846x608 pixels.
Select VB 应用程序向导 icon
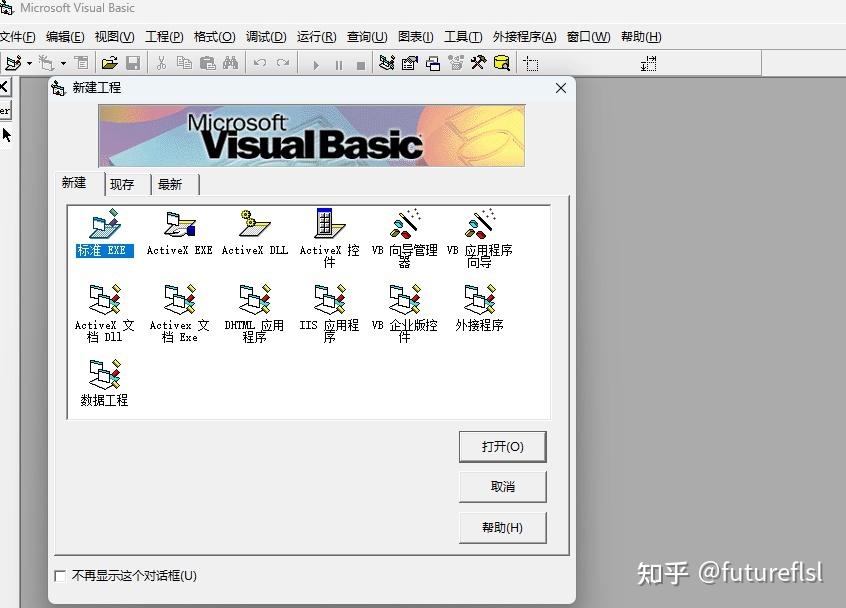pos(480,238)
